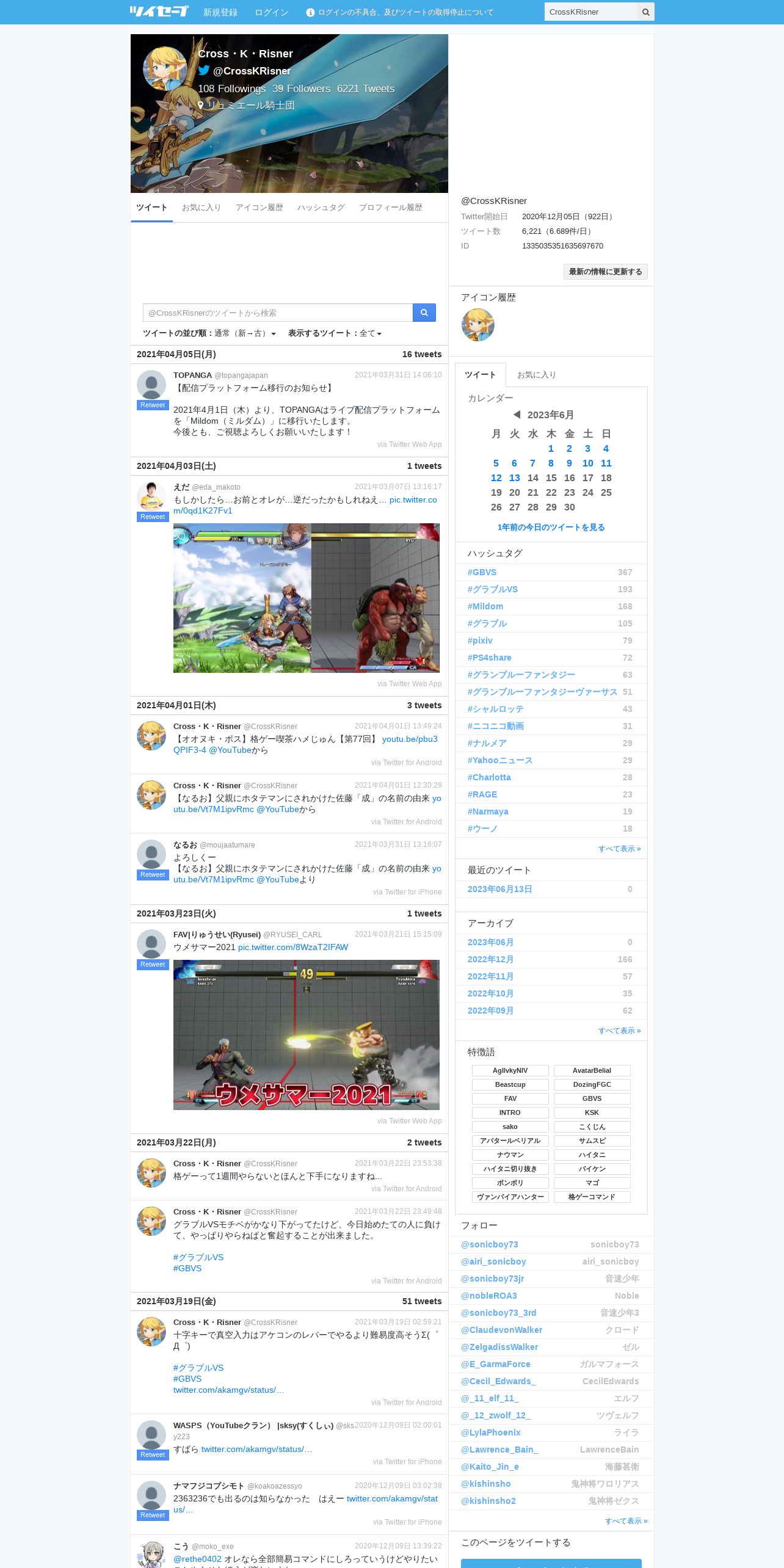Click the 格ゲーコマンド keyword button

592,1197
